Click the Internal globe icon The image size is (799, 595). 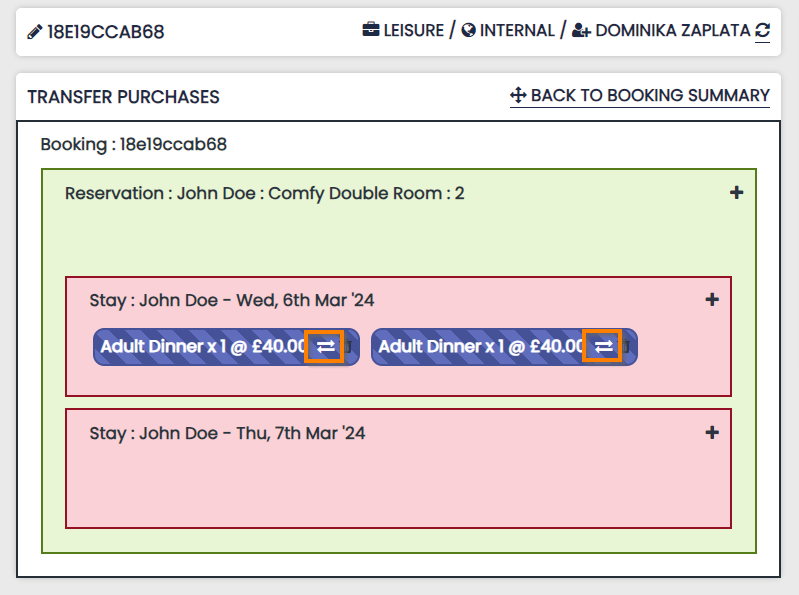[x=468, y=31]
